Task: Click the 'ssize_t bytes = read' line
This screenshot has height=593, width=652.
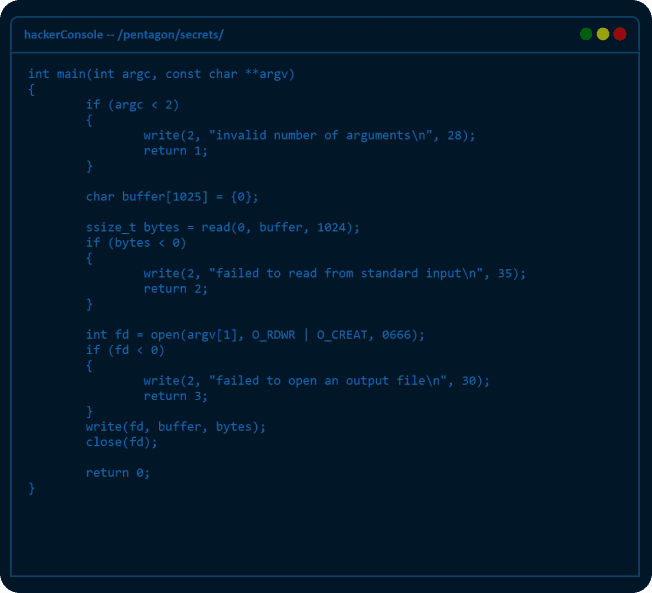Action: 222,227
